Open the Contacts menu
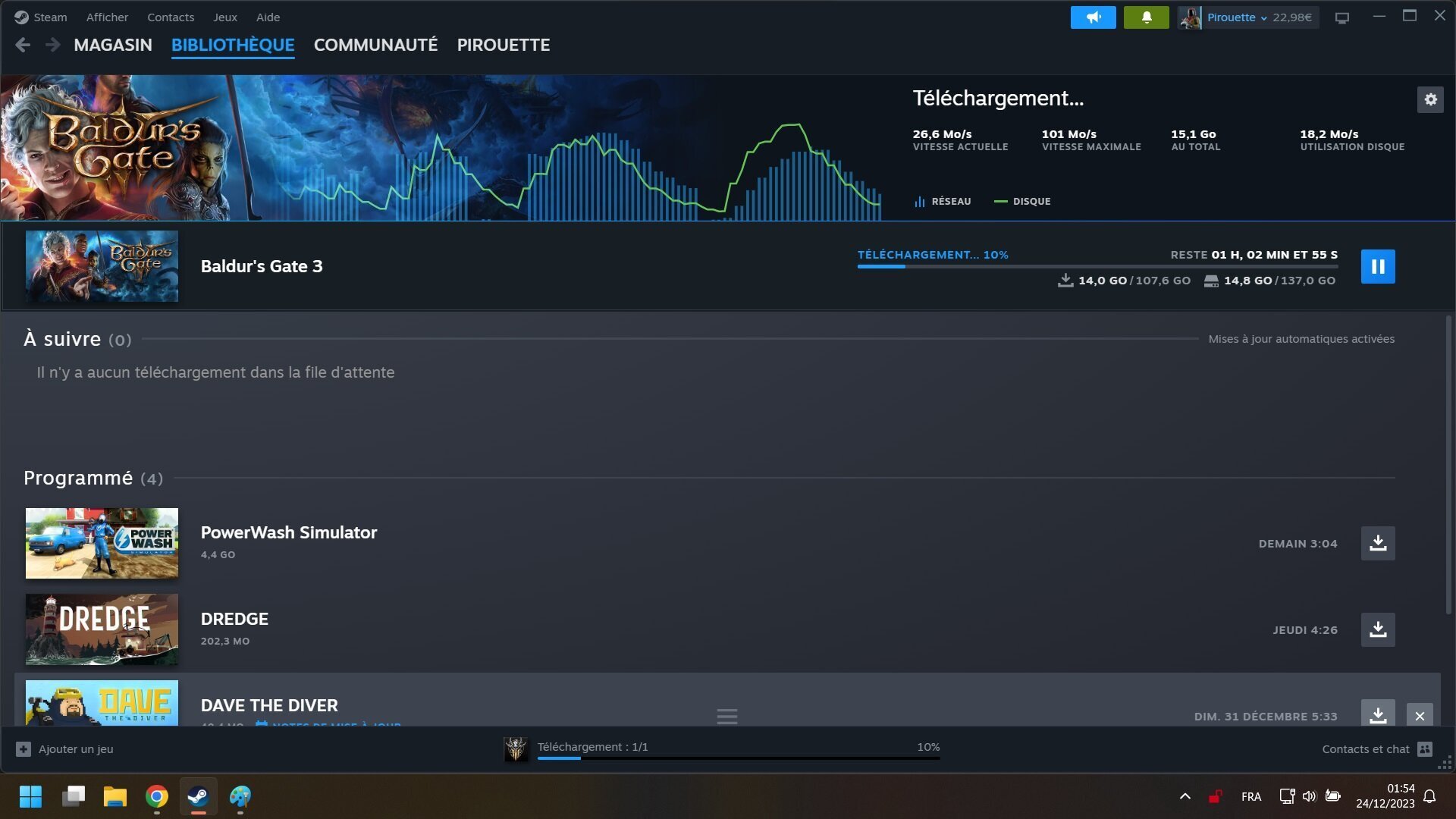1456x819 pixels. point(171,17)
